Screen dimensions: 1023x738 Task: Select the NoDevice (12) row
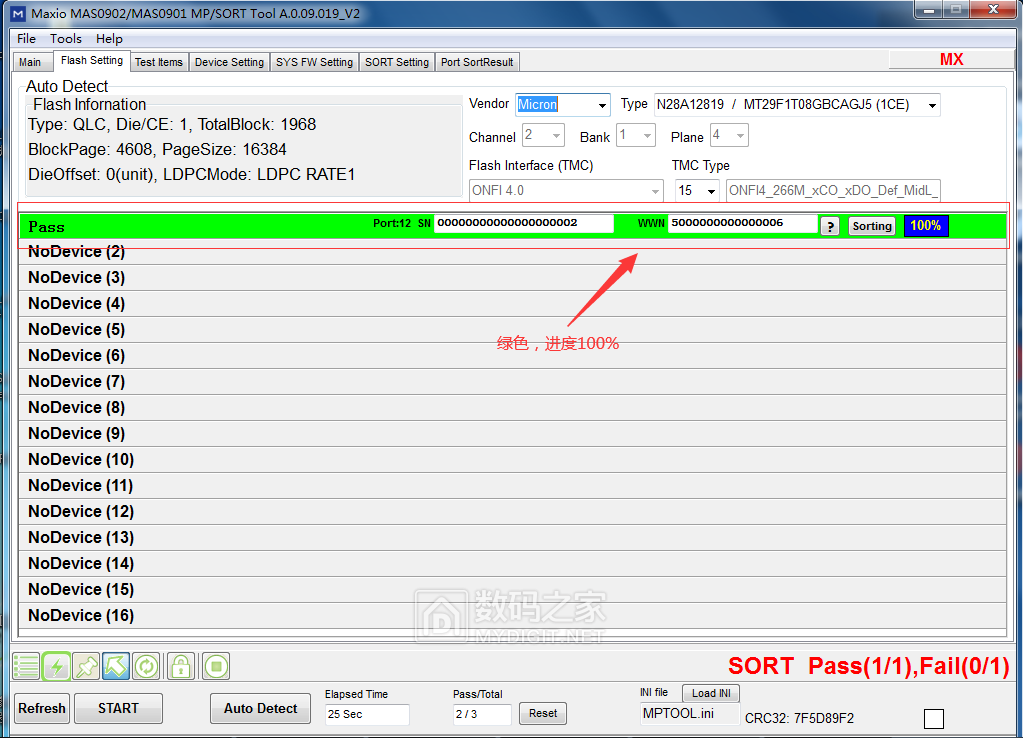512,512
